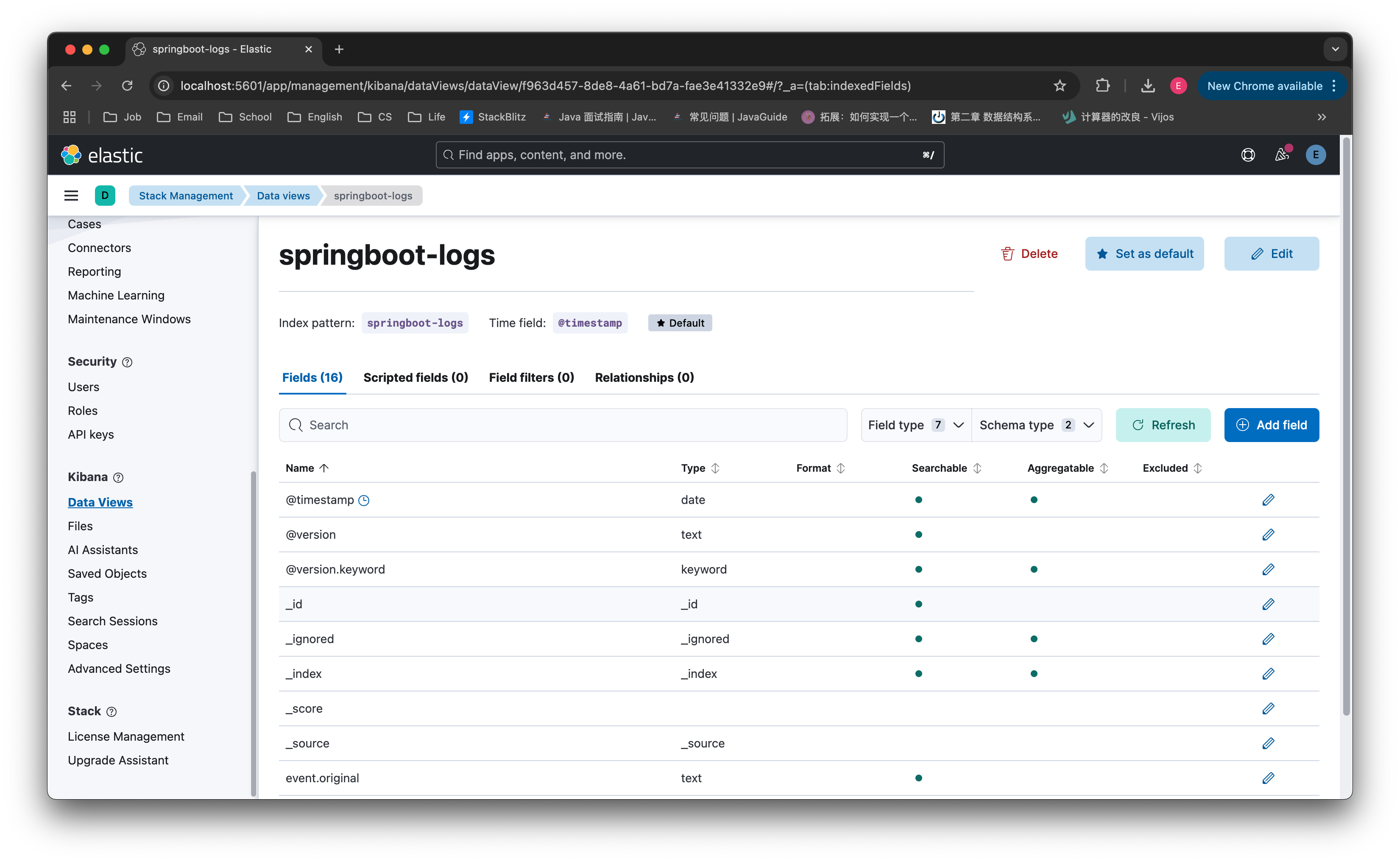The width and height of the screenshot is (1400, 862).
Task: Switch to the Scripted fields tab
Action: 416,378
